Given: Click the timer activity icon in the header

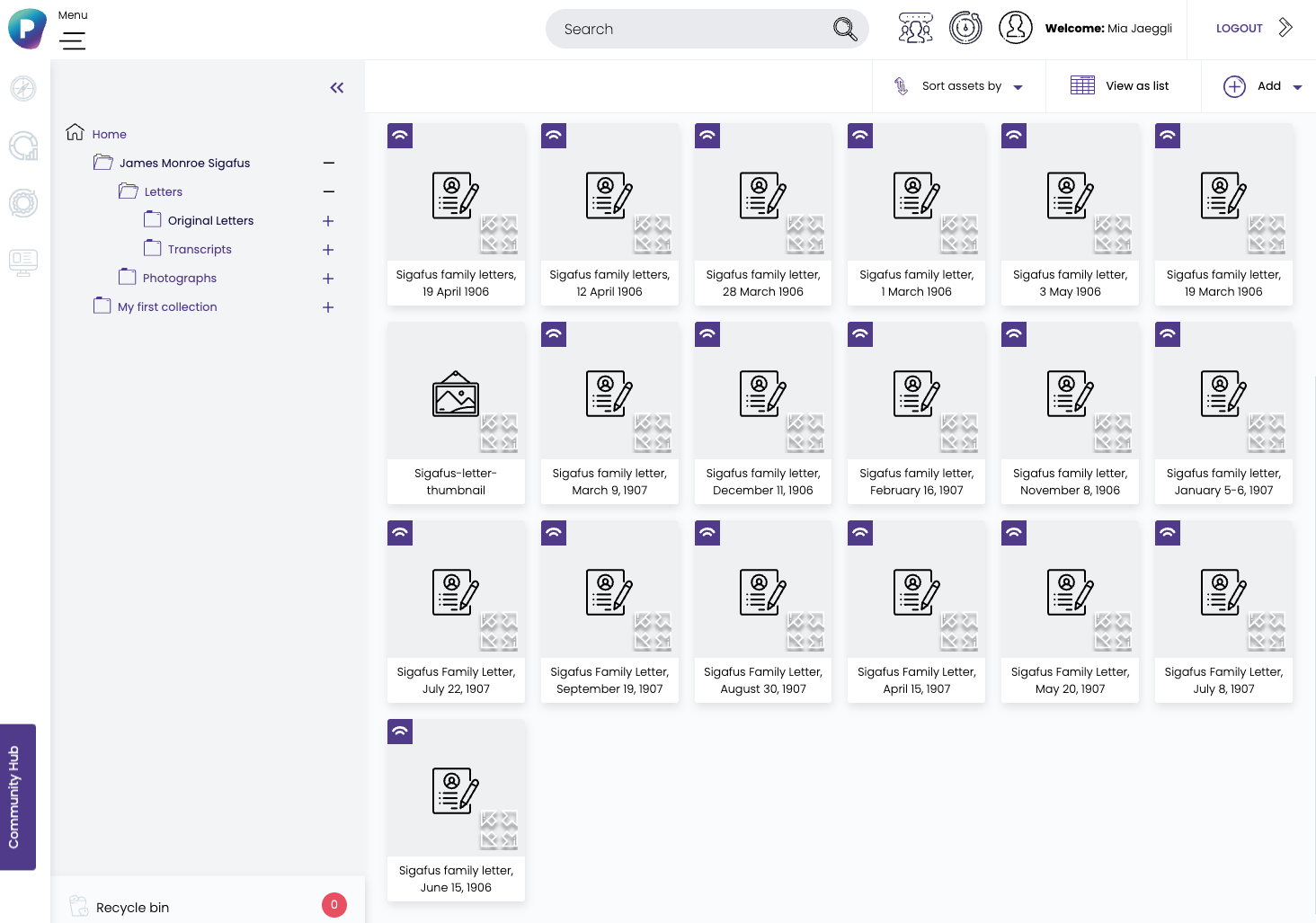Looking at the screenshot, I should tap(965, 28).
